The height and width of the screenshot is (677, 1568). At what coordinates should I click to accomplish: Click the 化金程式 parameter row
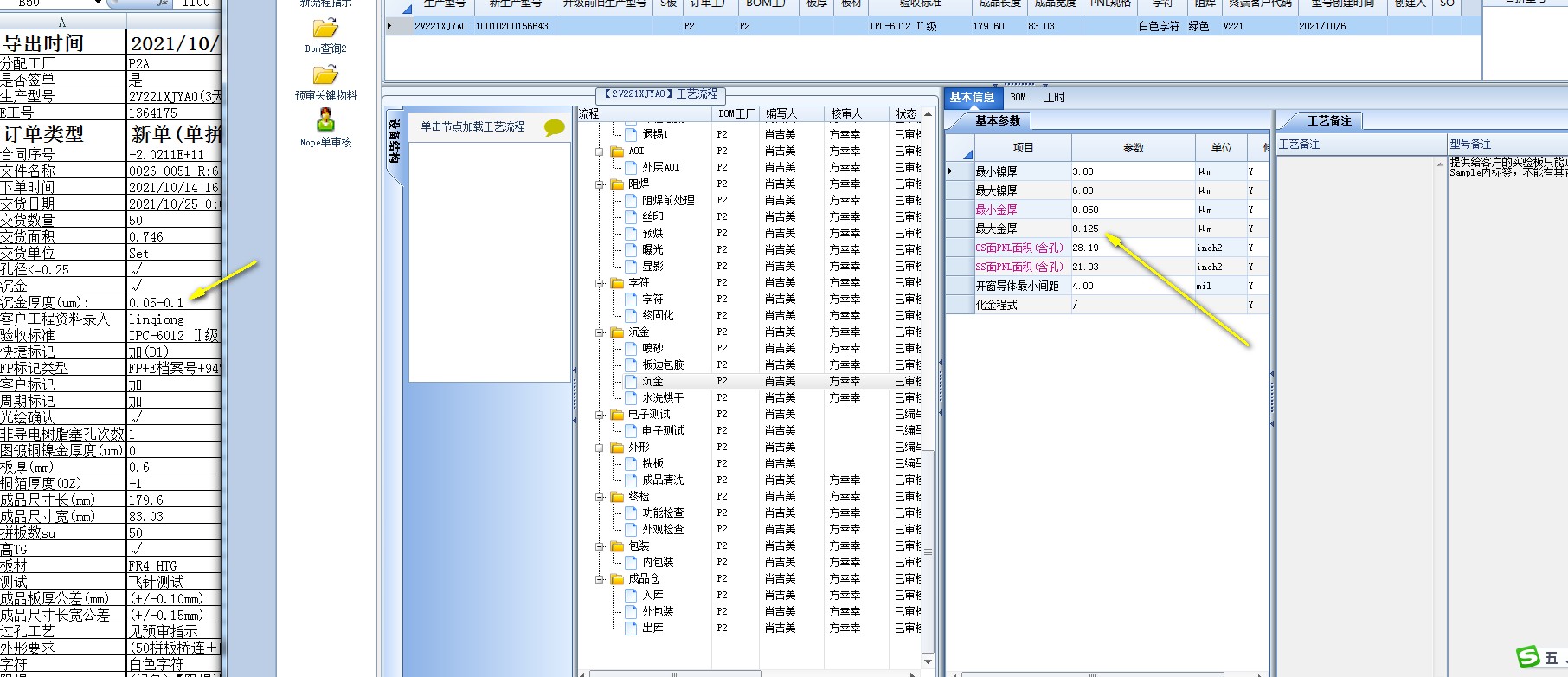click(1107, 305)
